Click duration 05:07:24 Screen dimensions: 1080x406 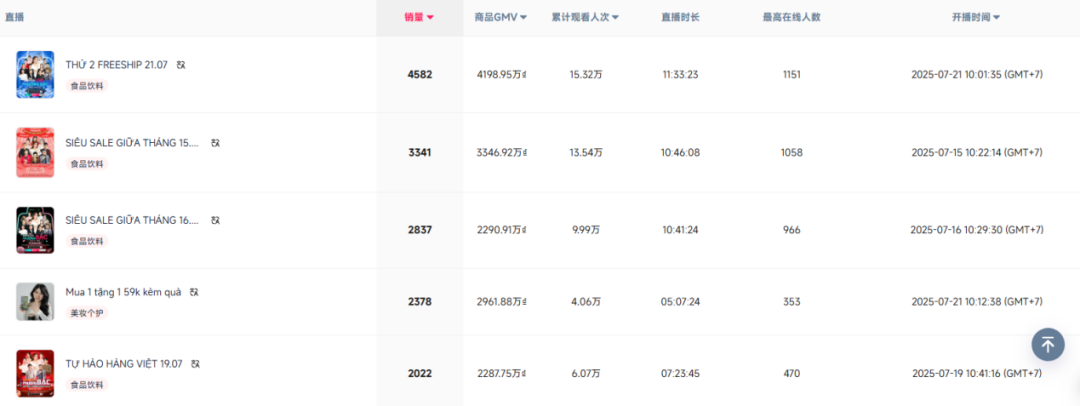coord(681,301)
